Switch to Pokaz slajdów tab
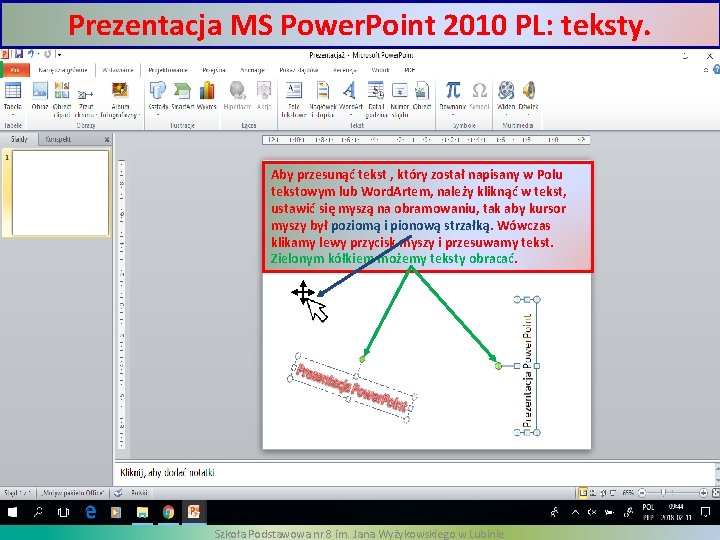The image size is (720, 540). pos(299,70)
